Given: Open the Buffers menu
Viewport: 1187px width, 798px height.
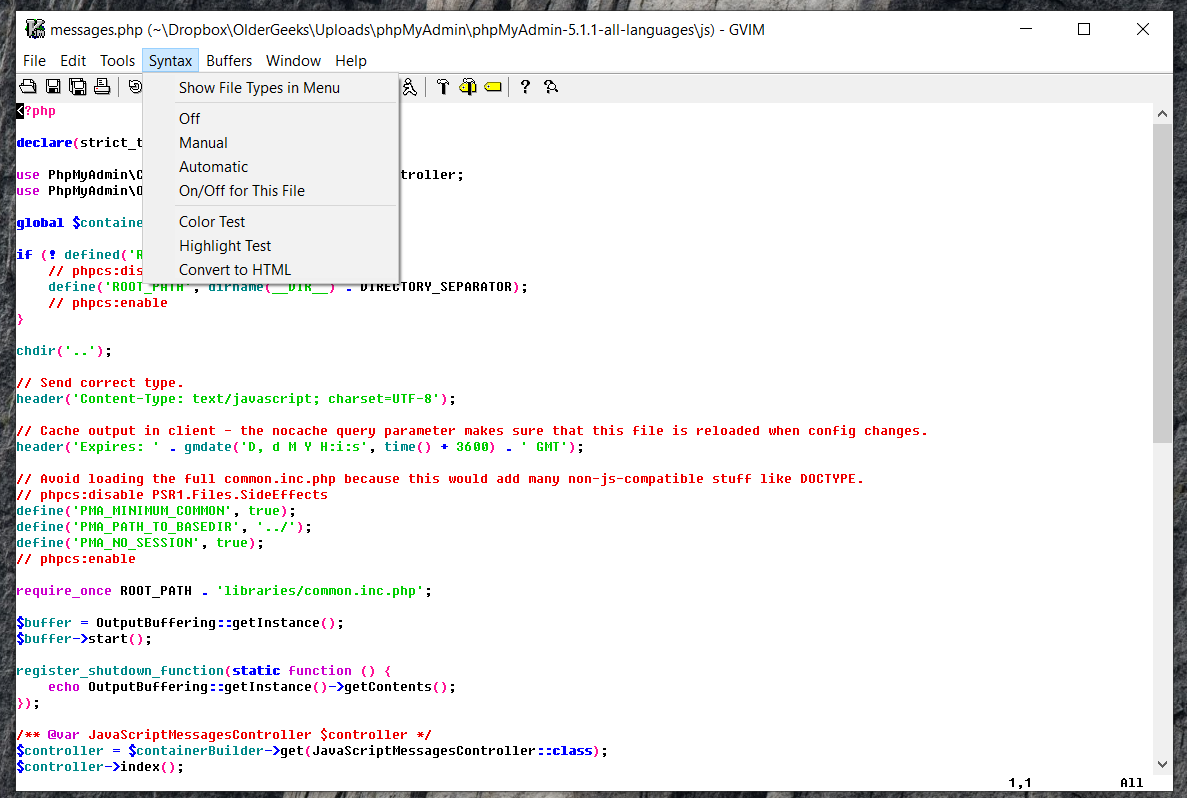Looking at the screenshot, I should coord(229,61).
